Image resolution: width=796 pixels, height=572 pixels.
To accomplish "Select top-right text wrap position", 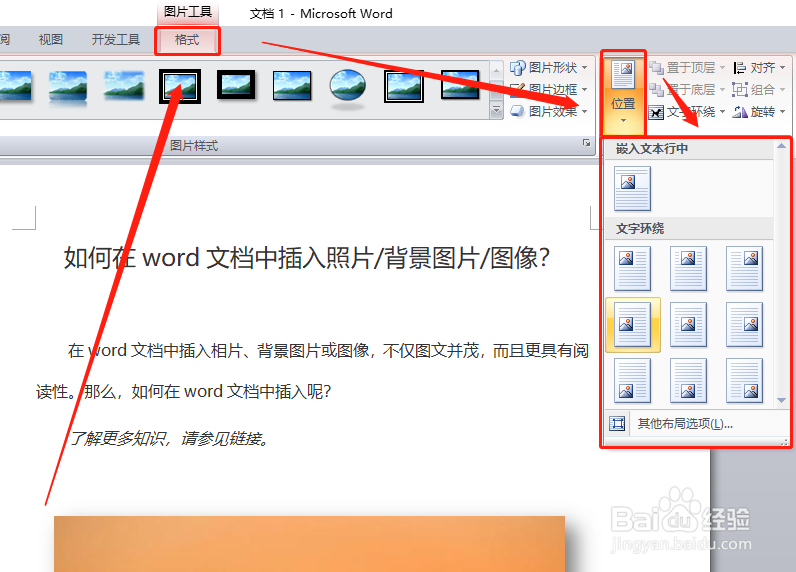I will click(744, 268).
